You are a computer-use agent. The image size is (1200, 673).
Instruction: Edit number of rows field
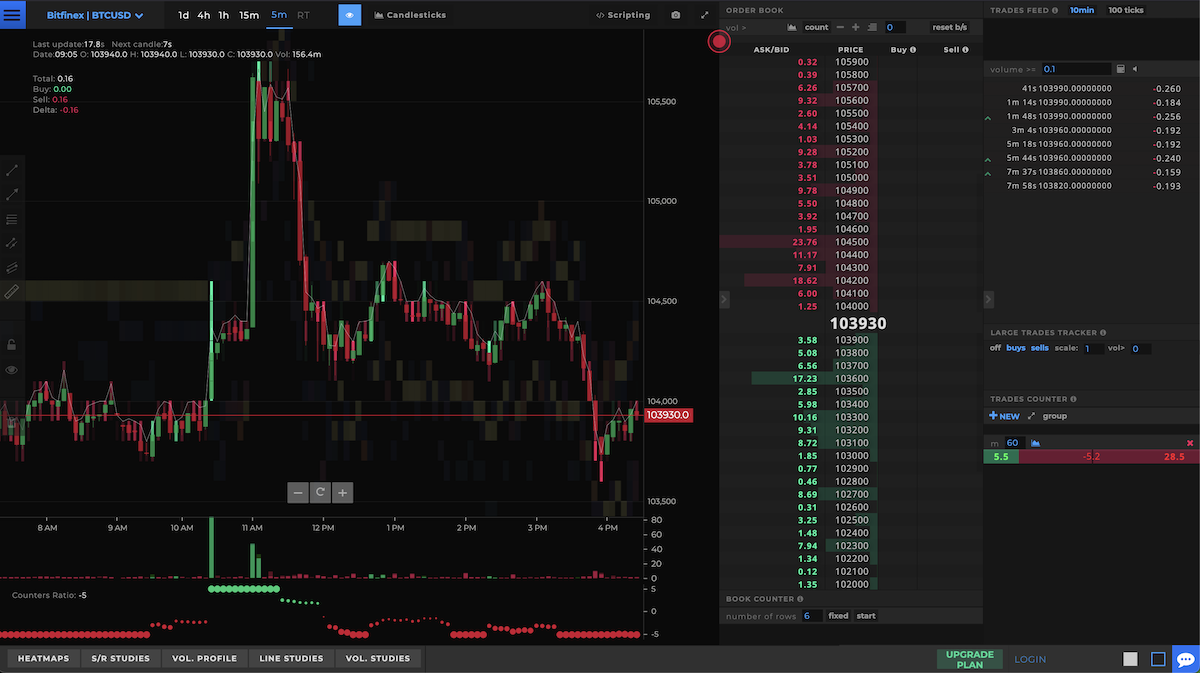(811, 616)
